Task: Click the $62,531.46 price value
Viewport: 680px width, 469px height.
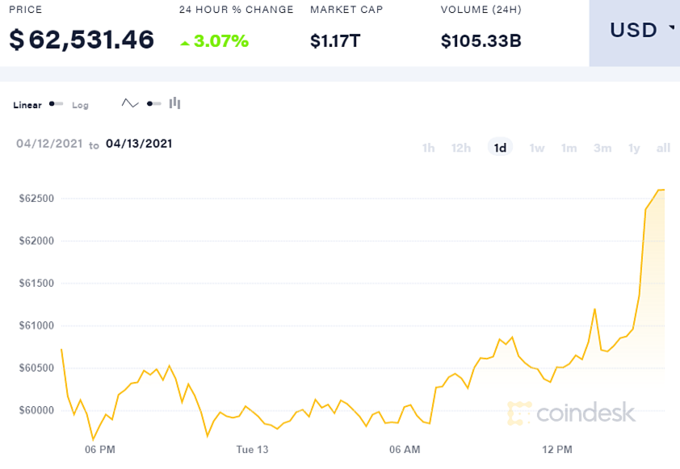Action: coord(82,40)
